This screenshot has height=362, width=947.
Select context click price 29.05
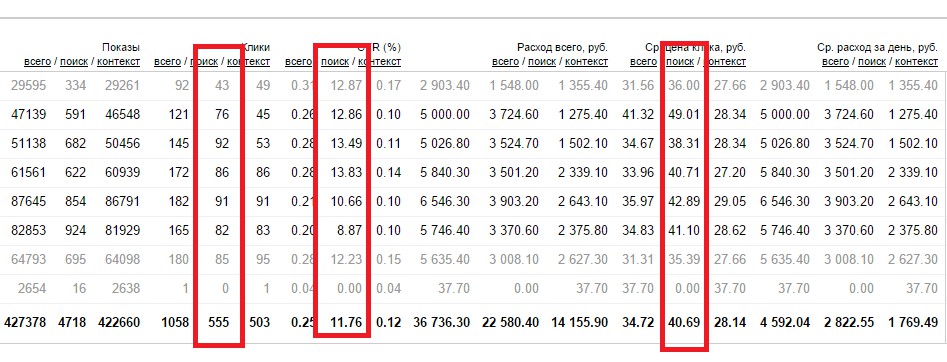pyautogui.click(x=730, y=201)
